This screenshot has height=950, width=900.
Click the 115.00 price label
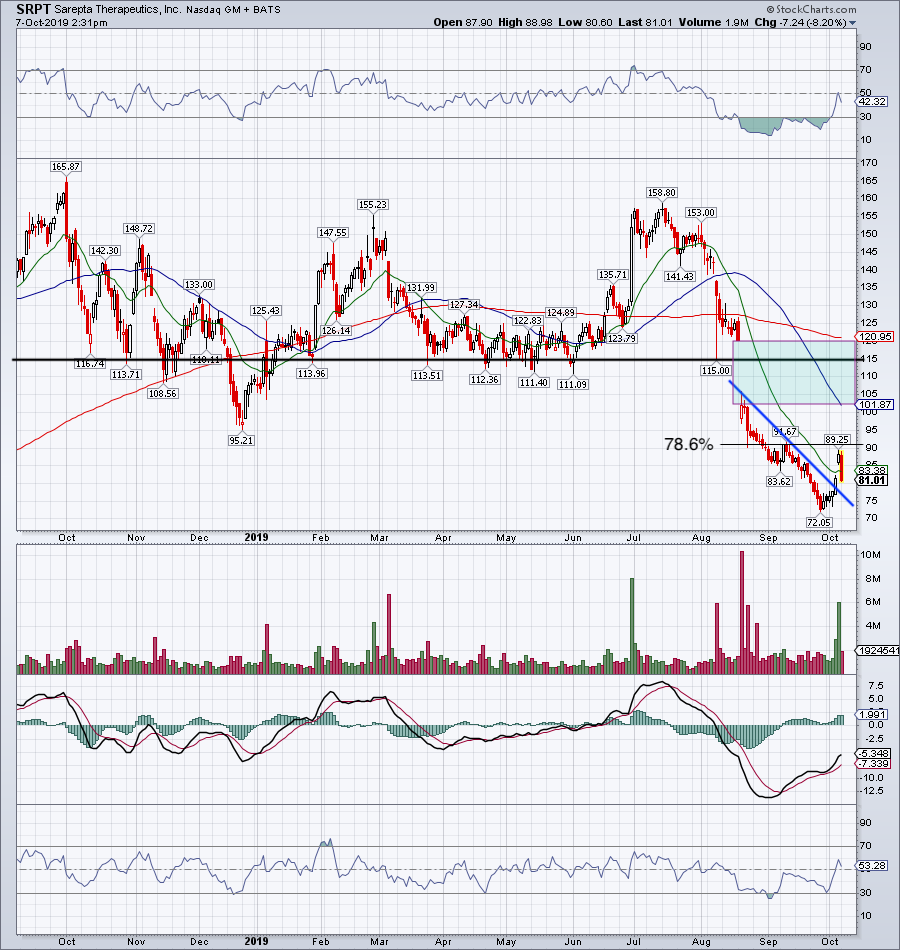point(716,370)
